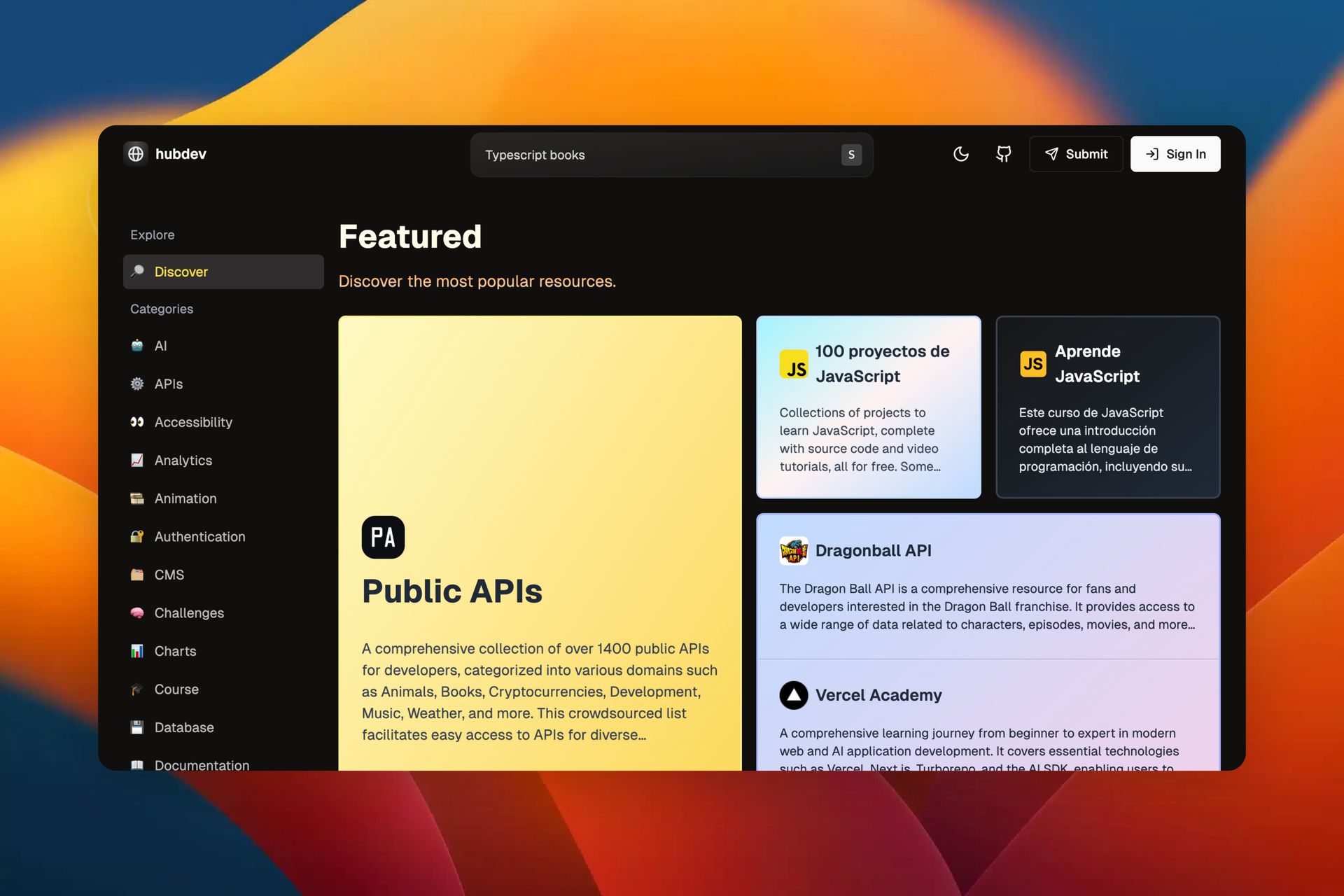Open the Charts category
Image resolution: width=1344 pixels, height=896 pixels.
(x=175, y=651)
